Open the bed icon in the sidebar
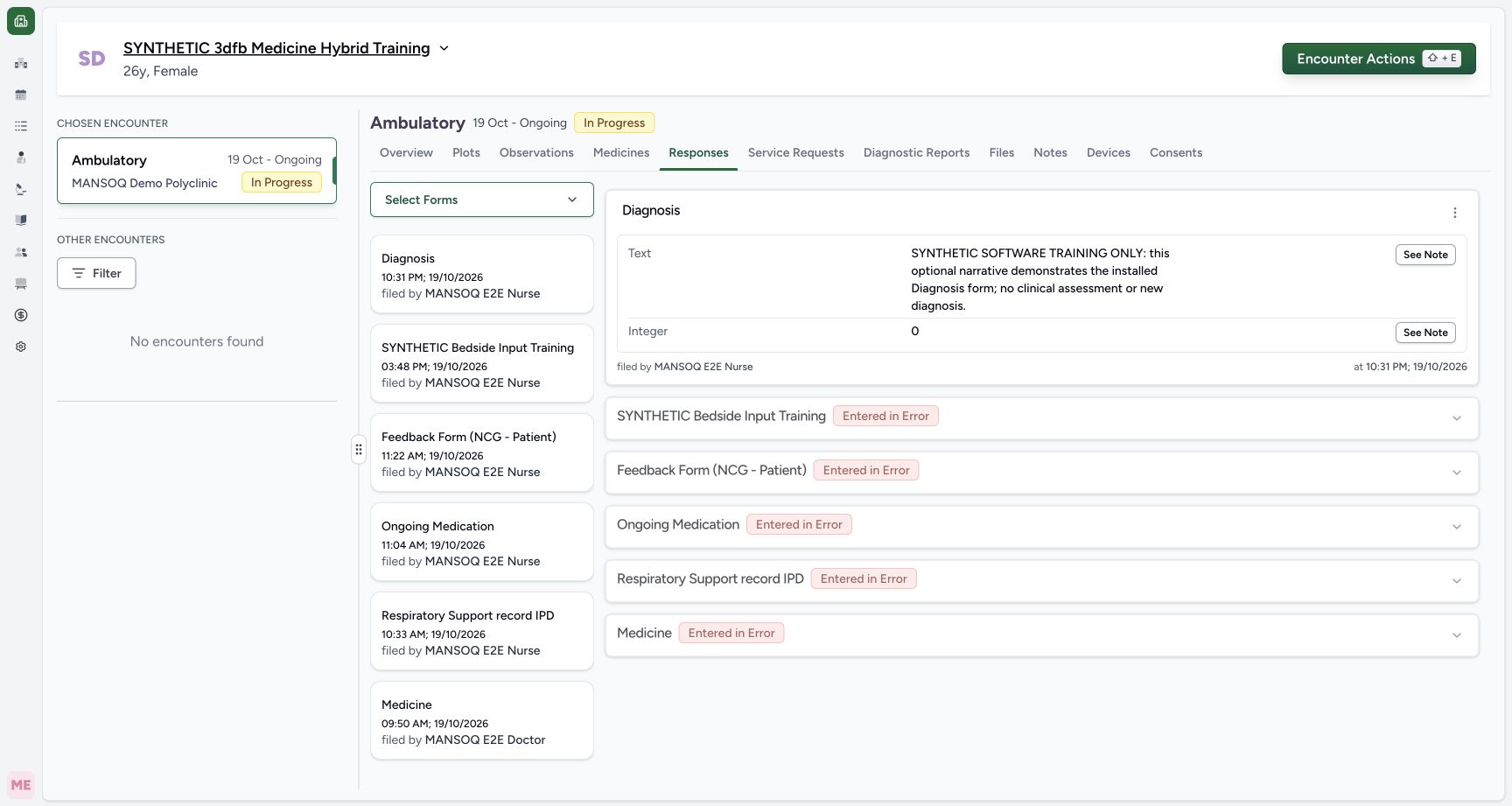1512x806 pixels. pos(21,284)
